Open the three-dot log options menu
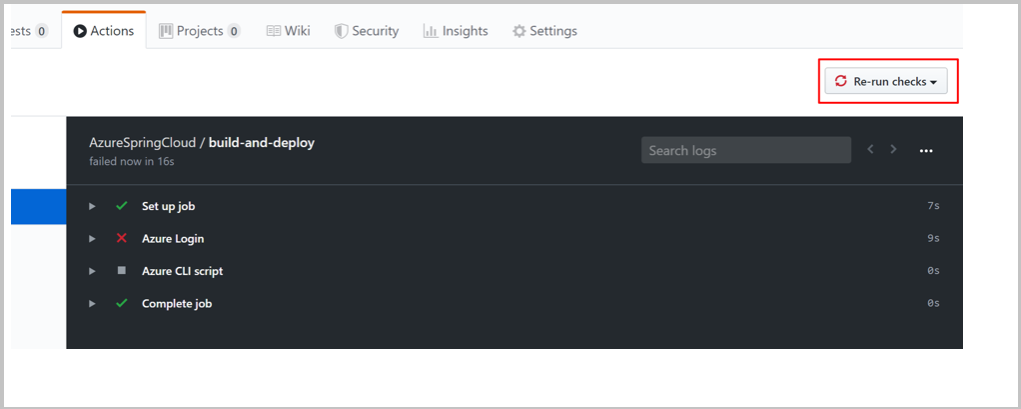Image resolution: width=1021 pixels, height=409 pixels. click(926, 150)
